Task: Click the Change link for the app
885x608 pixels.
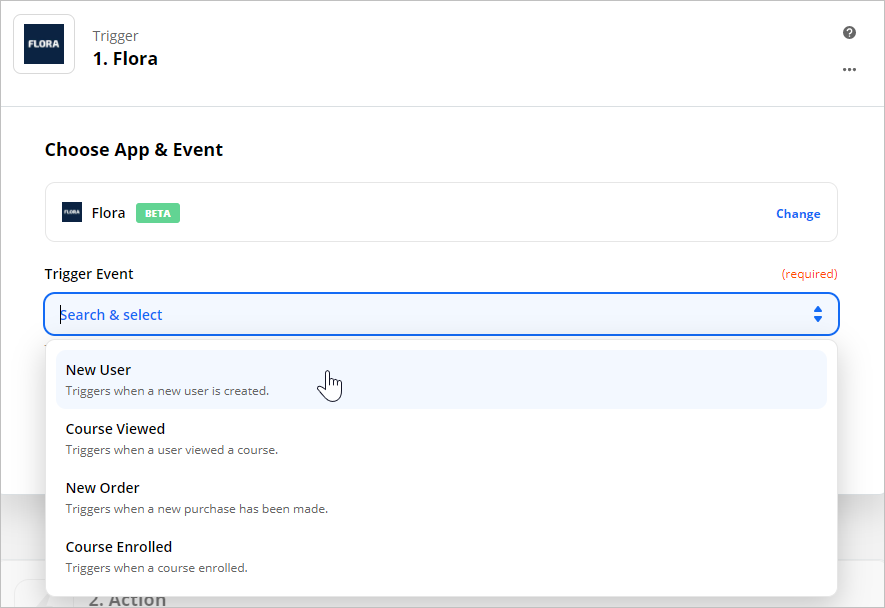Action: coord(798,214)
